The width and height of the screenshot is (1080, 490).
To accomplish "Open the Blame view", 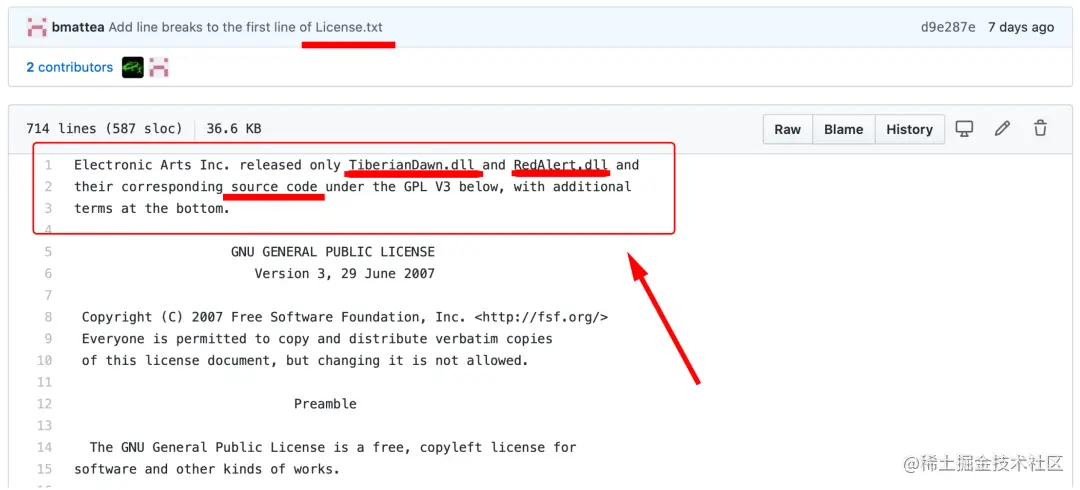I will [844, 130].
